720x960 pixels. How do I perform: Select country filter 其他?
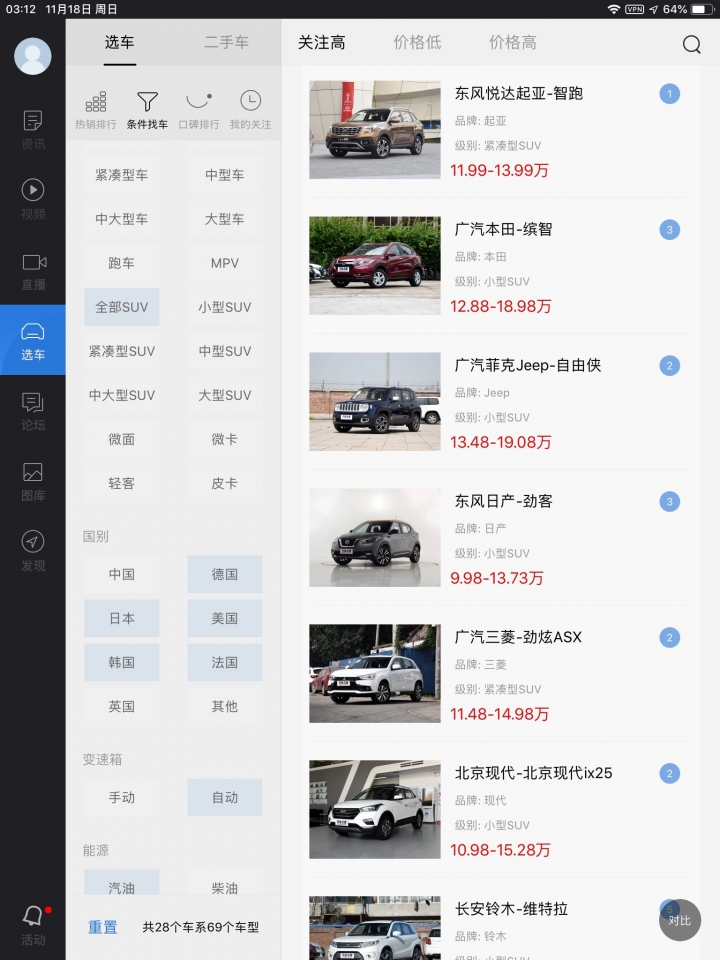point(225,707)
